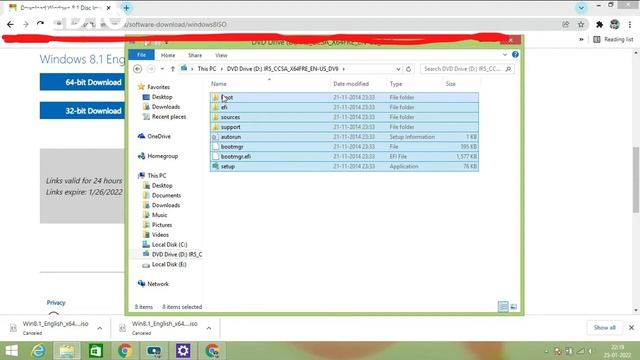Switch to large icons view

tap(513, 307)
